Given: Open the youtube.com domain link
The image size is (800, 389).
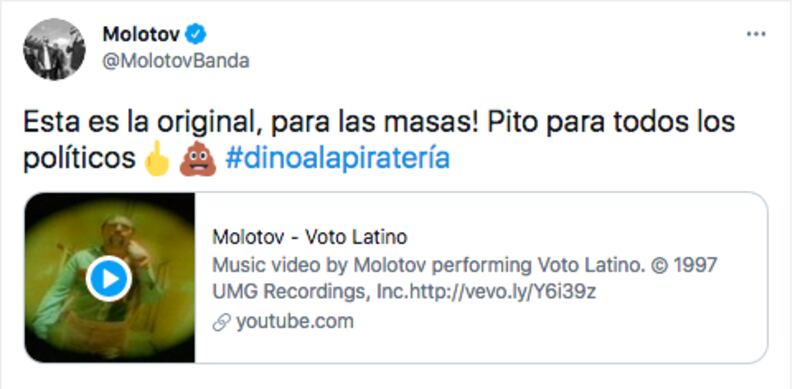Looking at the screenshot, I should point(294,322).
